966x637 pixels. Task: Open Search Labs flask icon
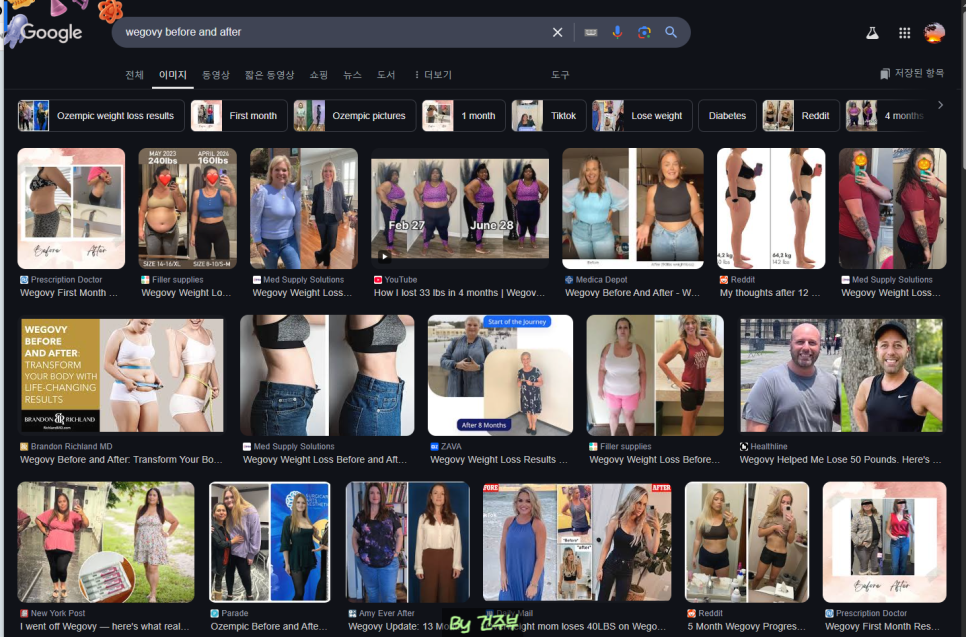[872, 33]
